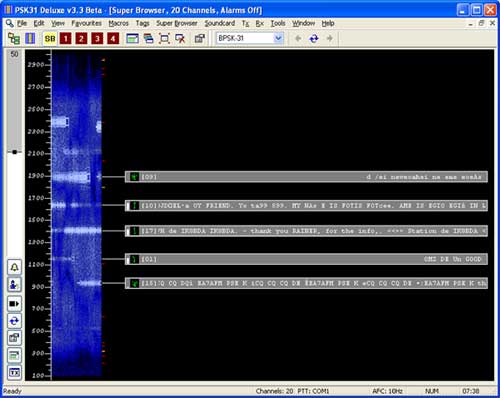Select channel [17] IK0SDA decoded text row
The image size is (500, 398).
pos(306,231)
